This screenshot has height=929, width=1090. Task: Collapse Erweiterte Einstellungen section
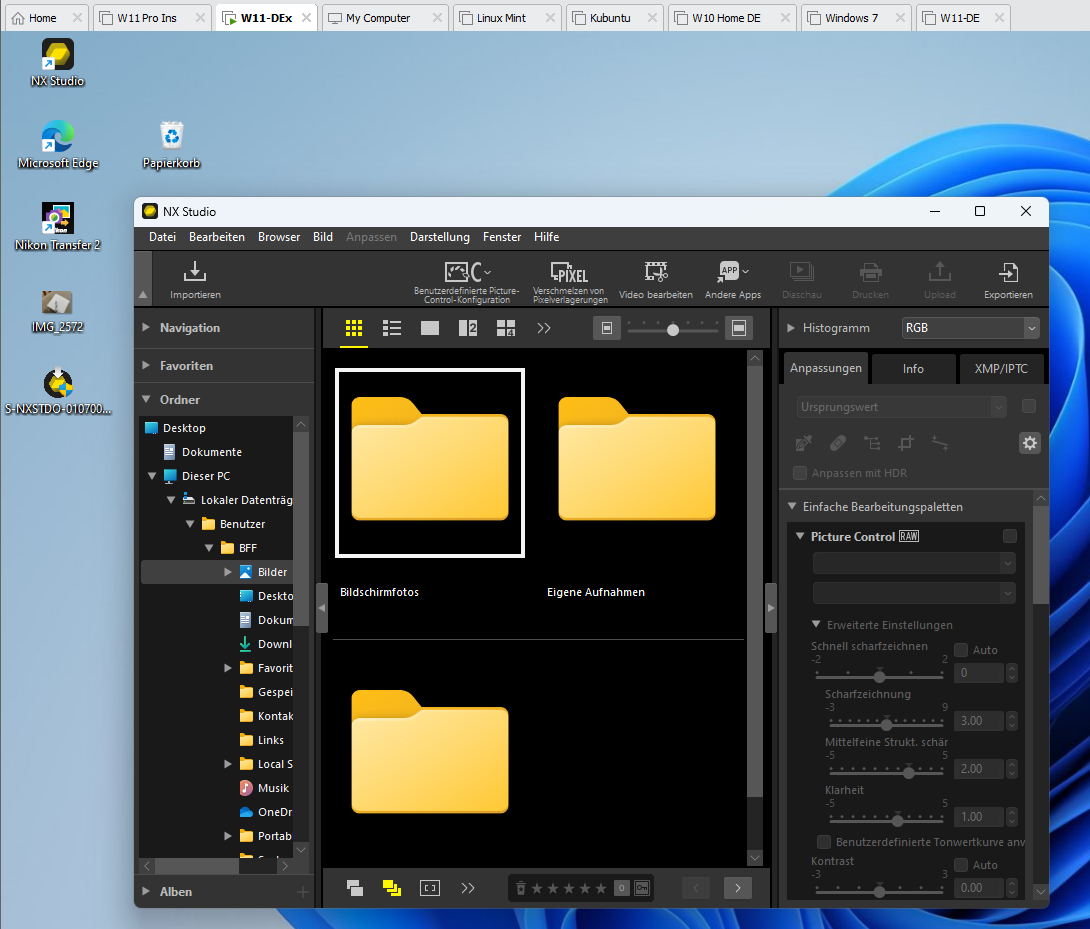click(x=816, y=624)
